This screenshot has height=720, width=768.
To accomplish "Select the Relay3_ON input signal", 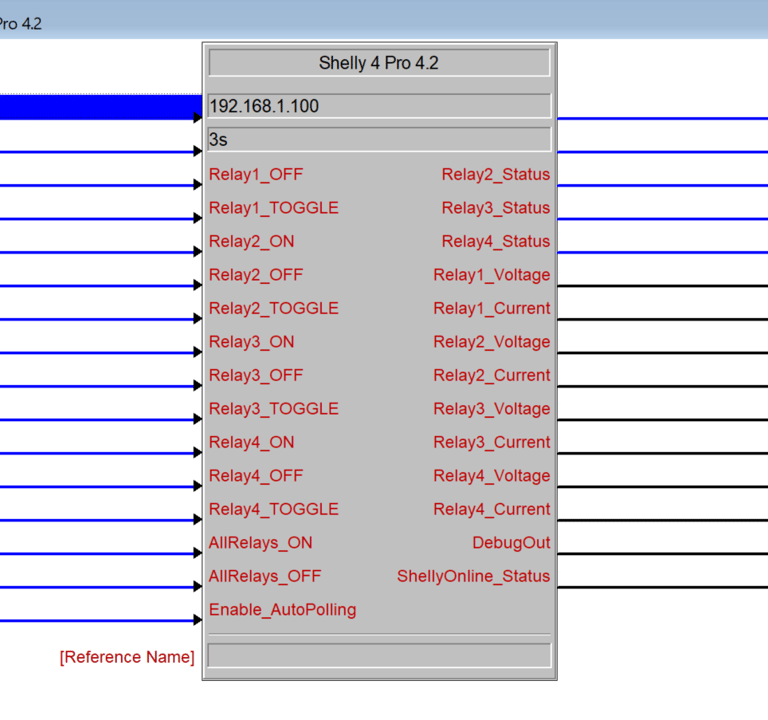I will (251, 342).
